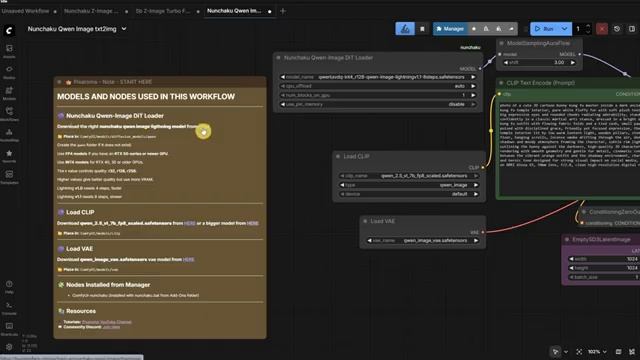This screenshot has width=640, height=360.
Task: Collapse the Load CLIP node via its dot
Action: [x=338, y=156]
